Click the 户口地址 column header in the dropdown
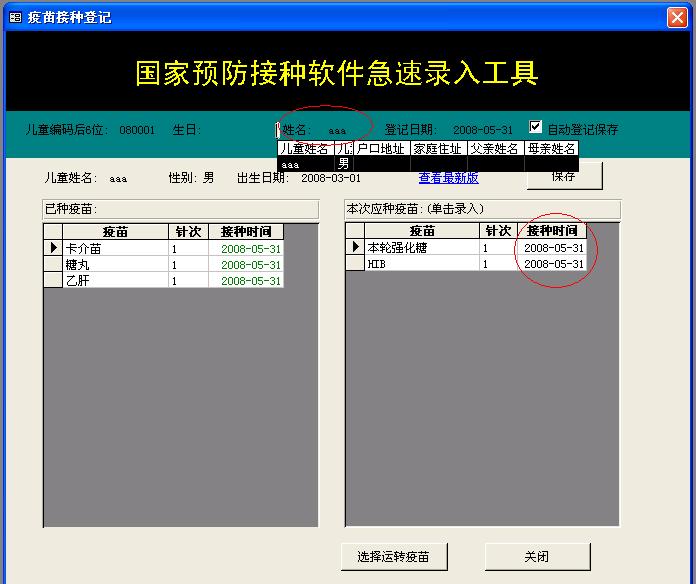 click(381, 148)
